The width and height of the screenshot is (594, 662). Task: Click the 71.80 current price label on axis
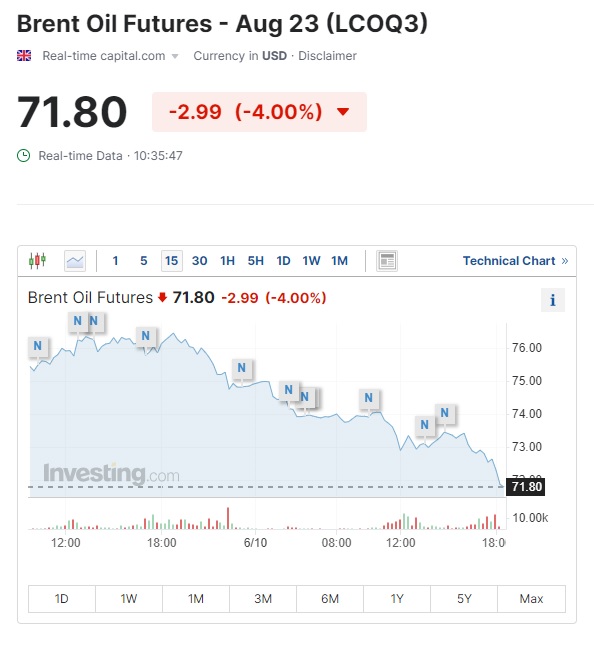526,487
